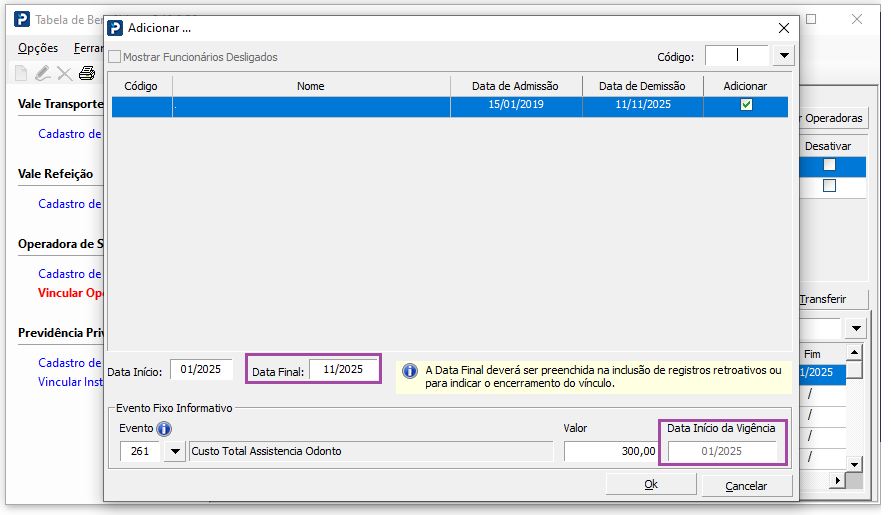Click the Delete X icon in background toolbar
This screenshot has width=891, height=515.
point(65,74)
